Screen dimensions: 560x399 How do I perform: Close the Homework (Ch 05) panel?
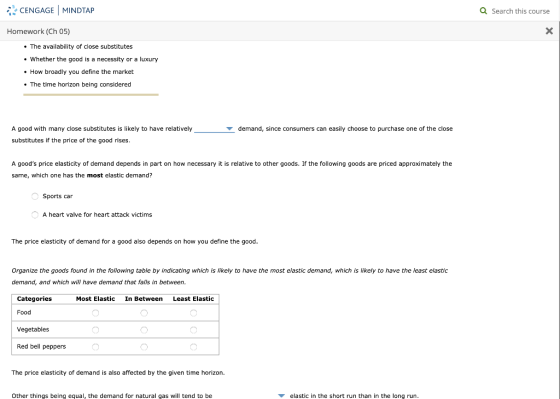tap(549, 31)
